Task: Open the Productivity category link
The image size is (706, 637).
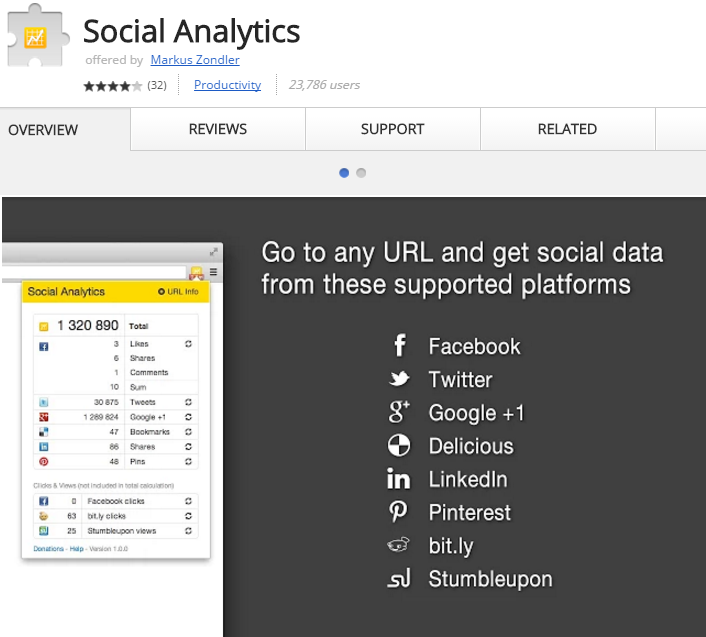Action: coord(227,85)
